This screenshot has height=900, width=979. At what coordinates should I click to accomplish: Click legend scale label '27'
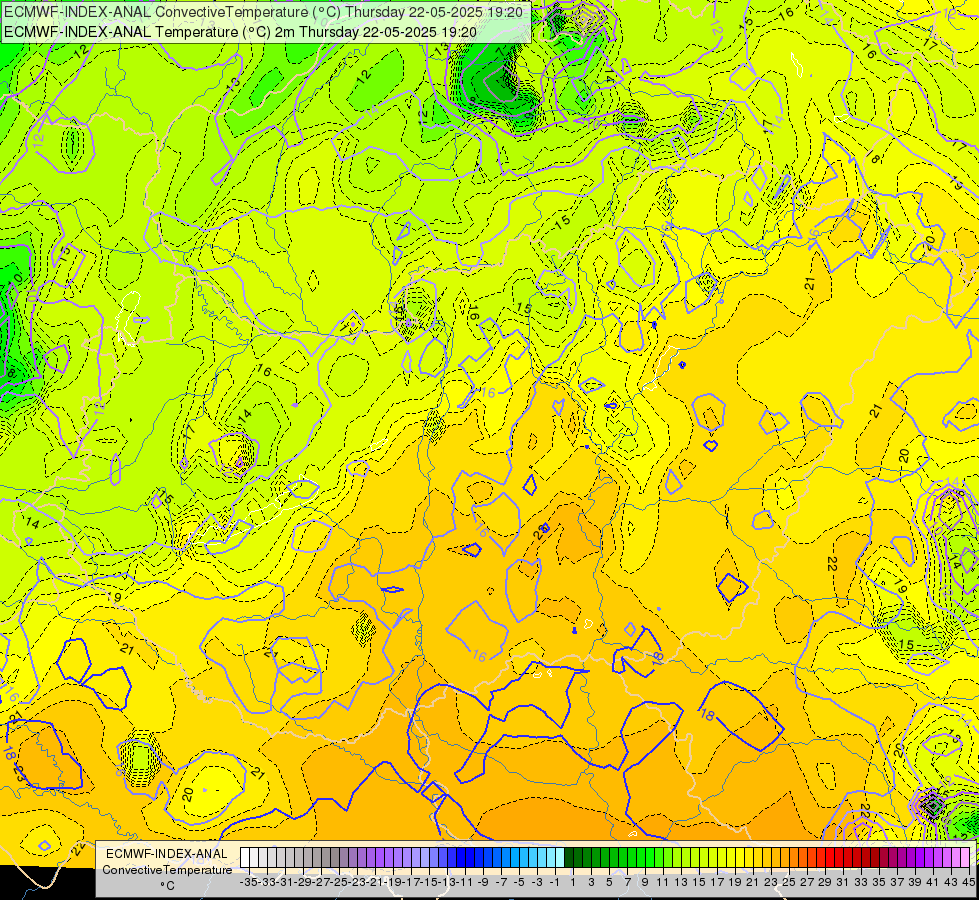coord(807,883)
